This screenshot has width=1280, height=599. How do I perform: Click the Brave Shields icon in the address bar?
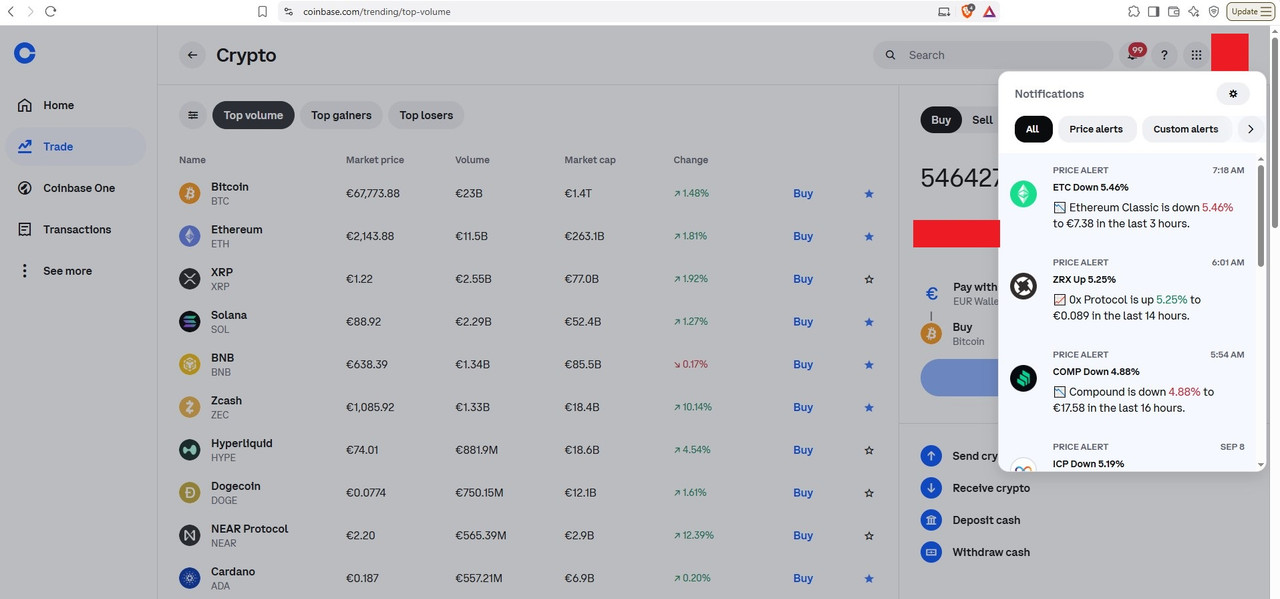pyautogui.click(x=967, y=11)
